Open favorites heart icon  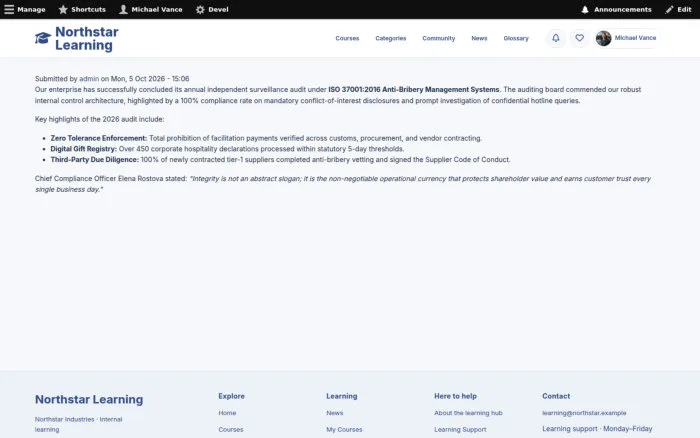tap(579, 38)
